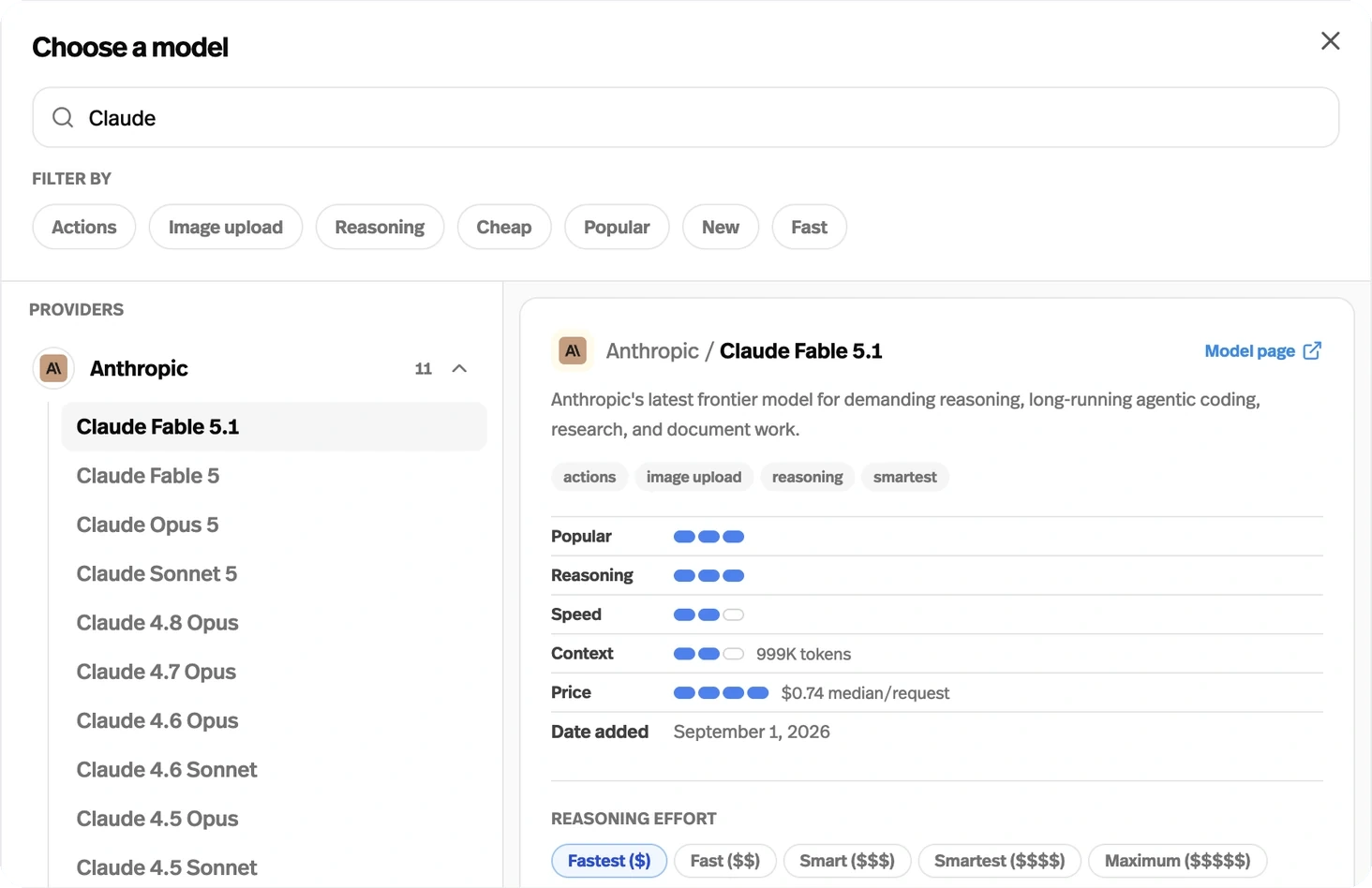Select Claude 4.5 Opus model
This screenshot has width=1372, height=888.
(275, 819)
